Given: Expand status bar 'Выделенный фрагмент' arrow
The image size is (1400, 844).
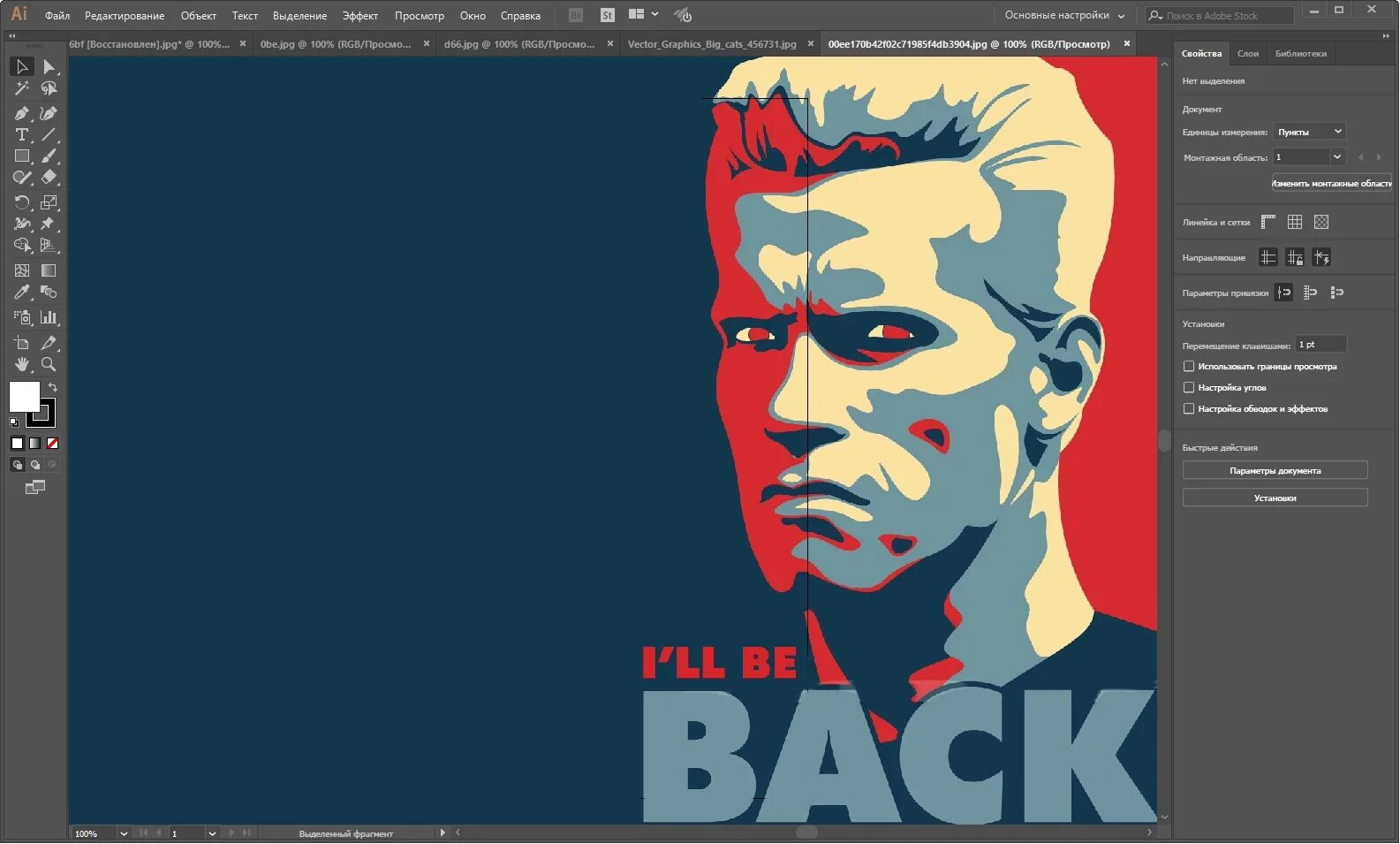Looking at the screenshot, I should click(443, 833).
